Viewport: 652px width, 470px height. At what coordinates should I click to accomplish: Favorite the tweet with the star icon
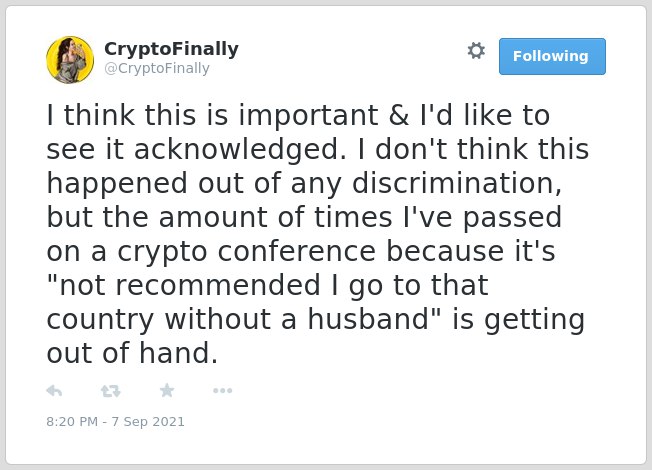(167, 390)
